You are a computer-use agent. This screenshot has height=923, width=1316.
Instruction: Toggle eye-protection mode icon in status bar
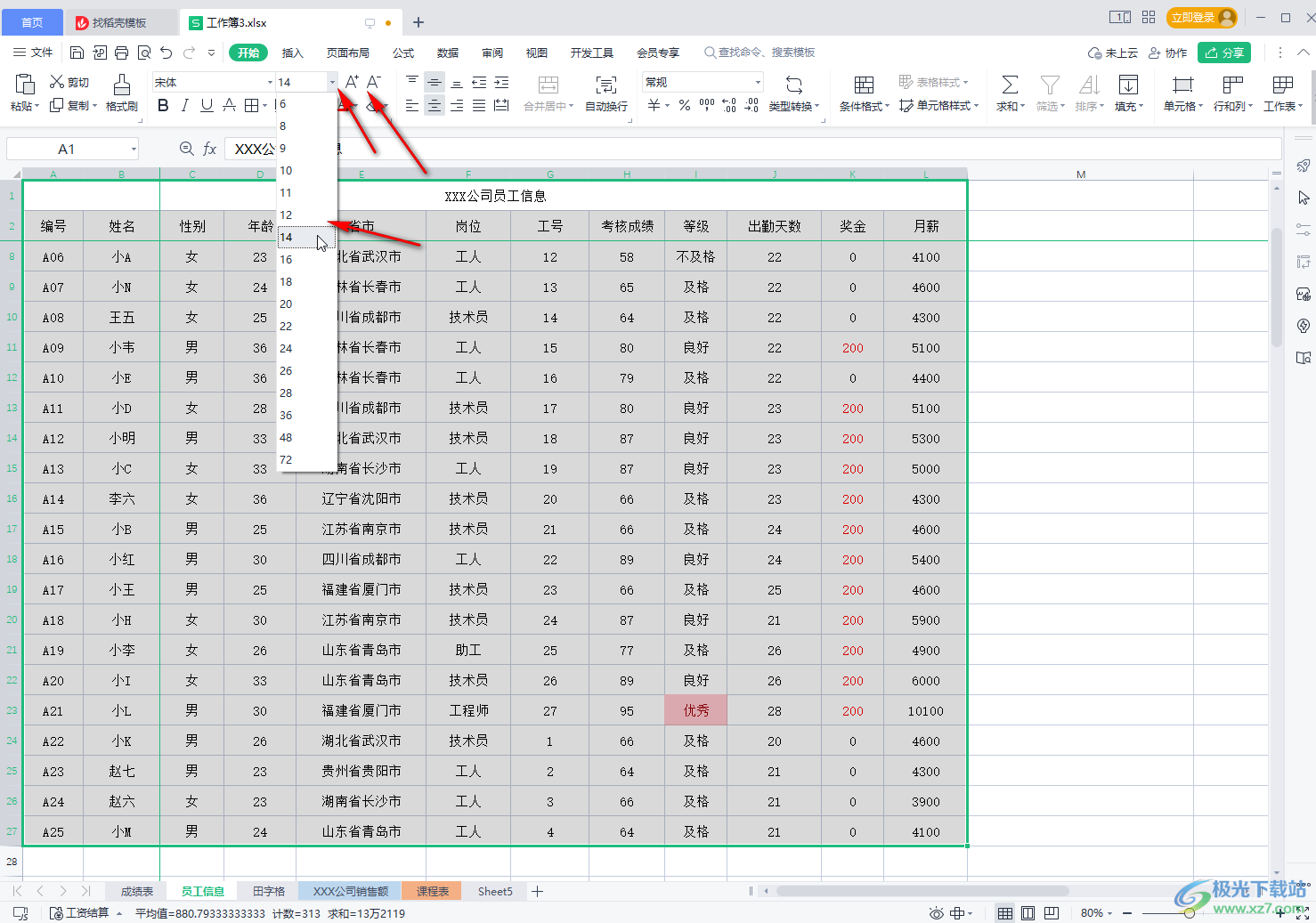(936, 913)
